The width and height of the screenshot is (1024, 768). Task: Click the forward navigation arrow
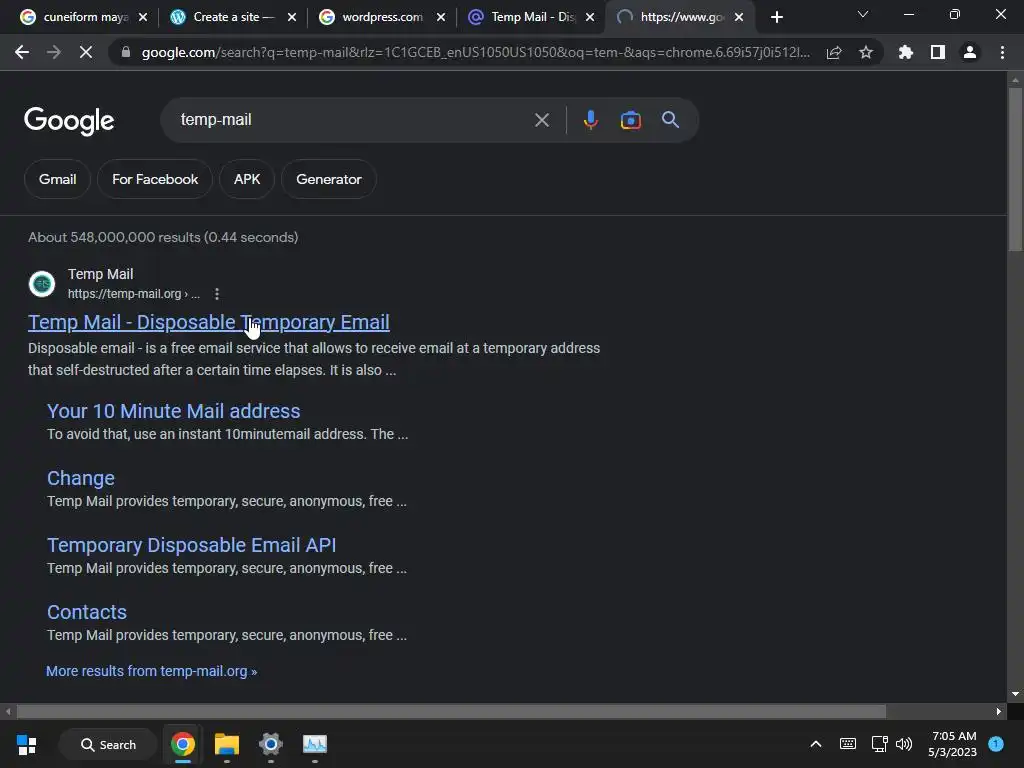54,52
